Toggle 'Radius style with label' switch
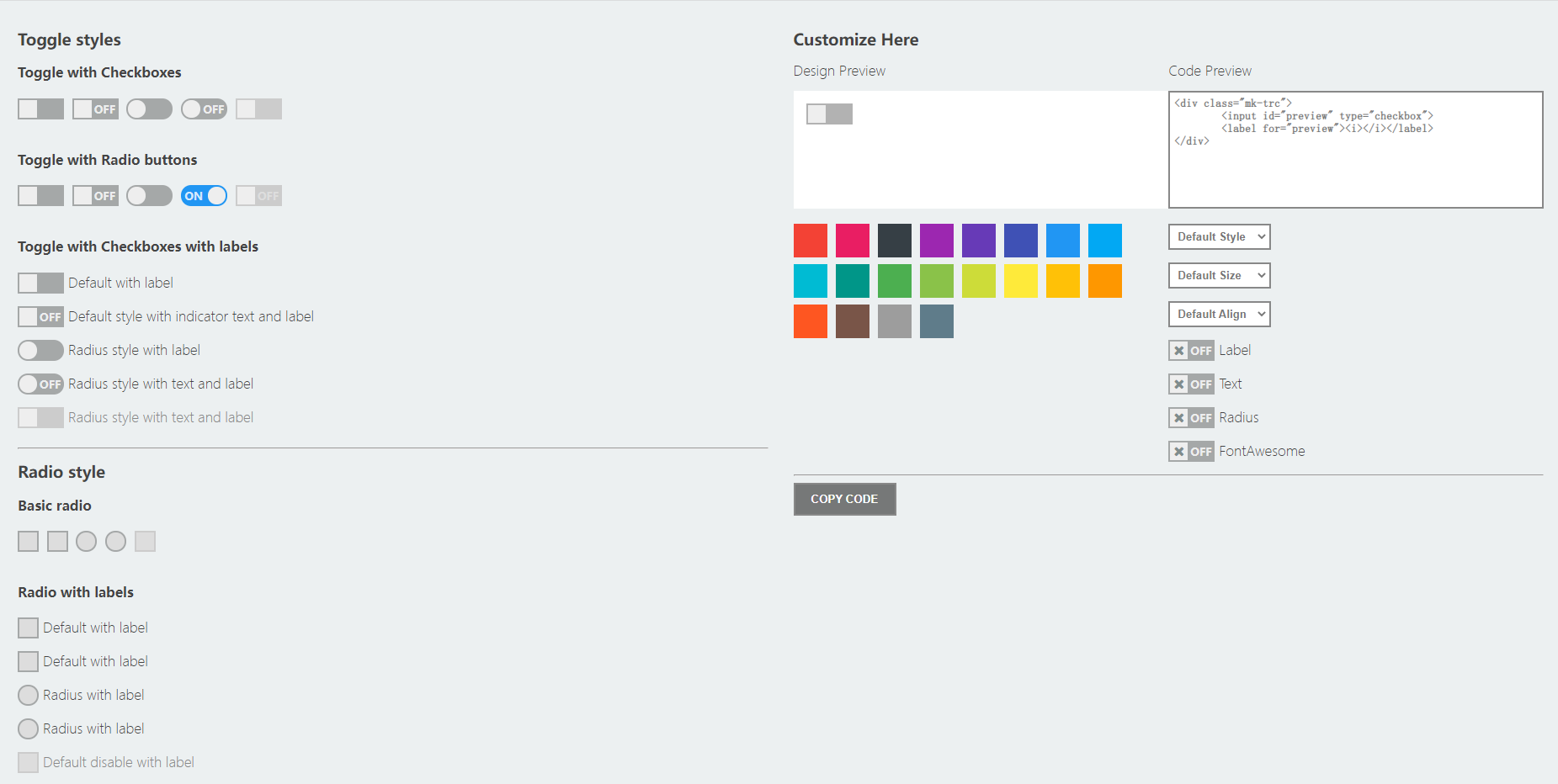 coord(40,351)
